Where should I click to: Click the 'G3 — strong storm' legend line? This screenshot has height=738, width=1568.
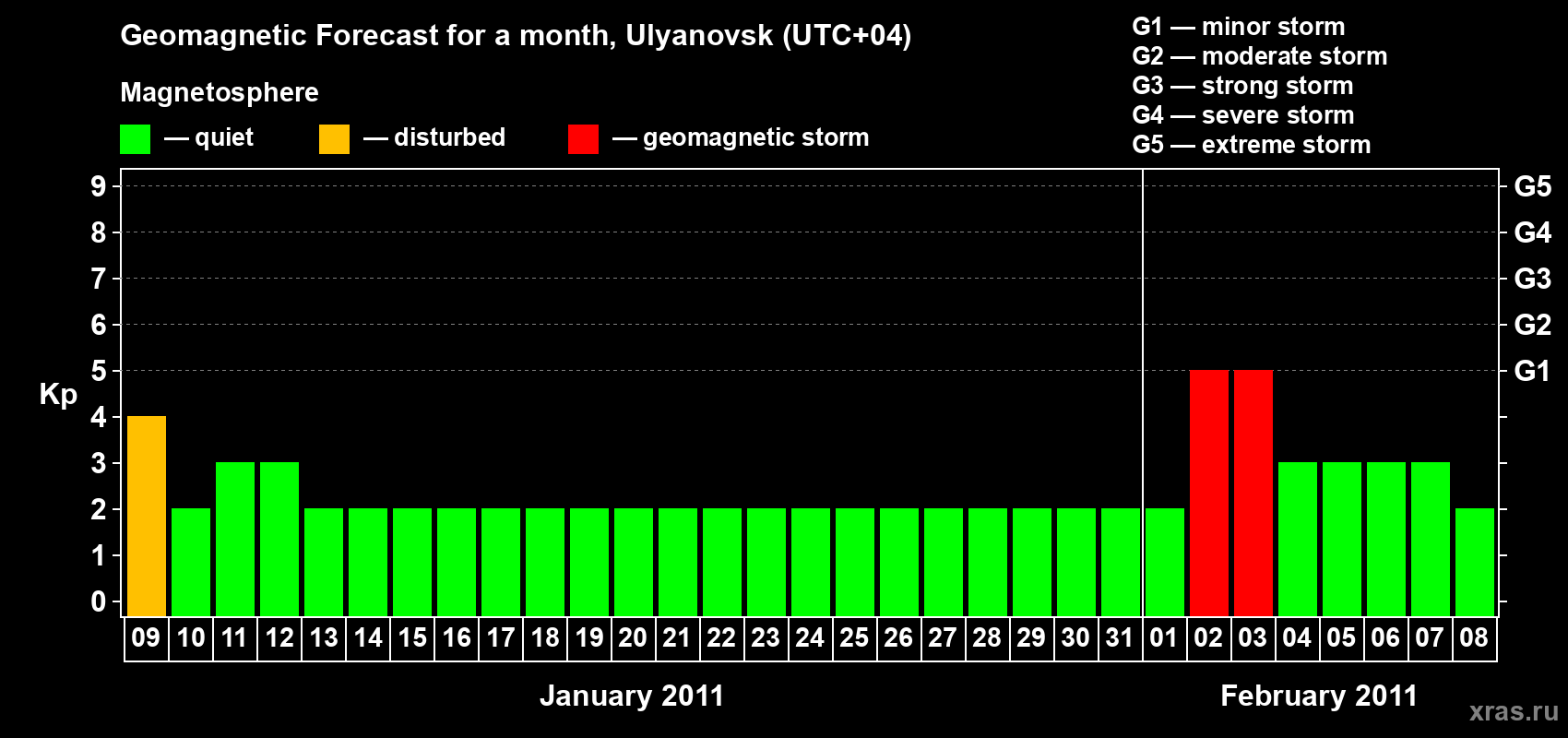1242,86
